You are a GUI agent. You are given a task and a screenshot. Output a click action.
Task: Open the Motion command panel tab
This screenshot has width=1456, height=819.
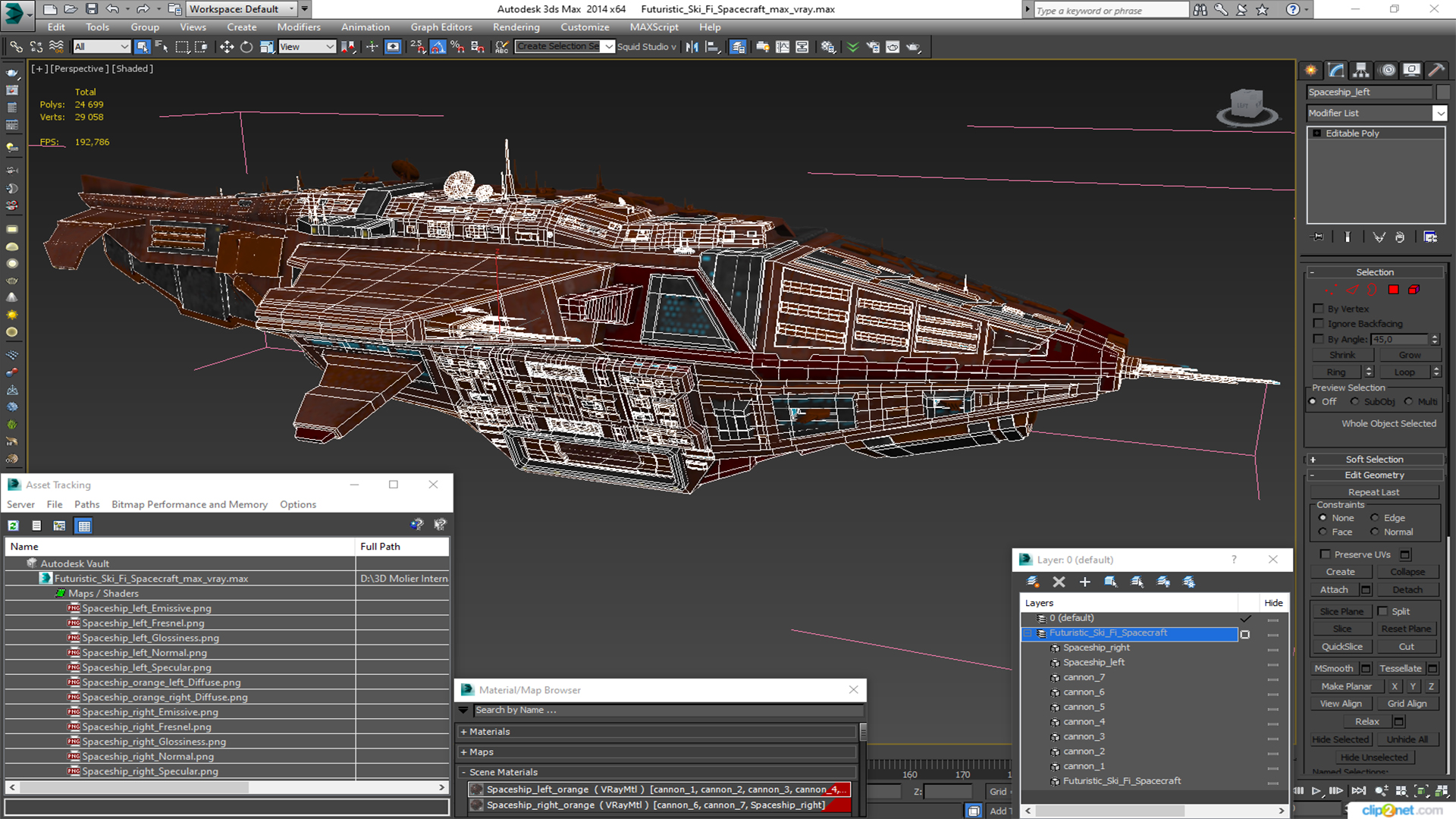coord(1388,70)
